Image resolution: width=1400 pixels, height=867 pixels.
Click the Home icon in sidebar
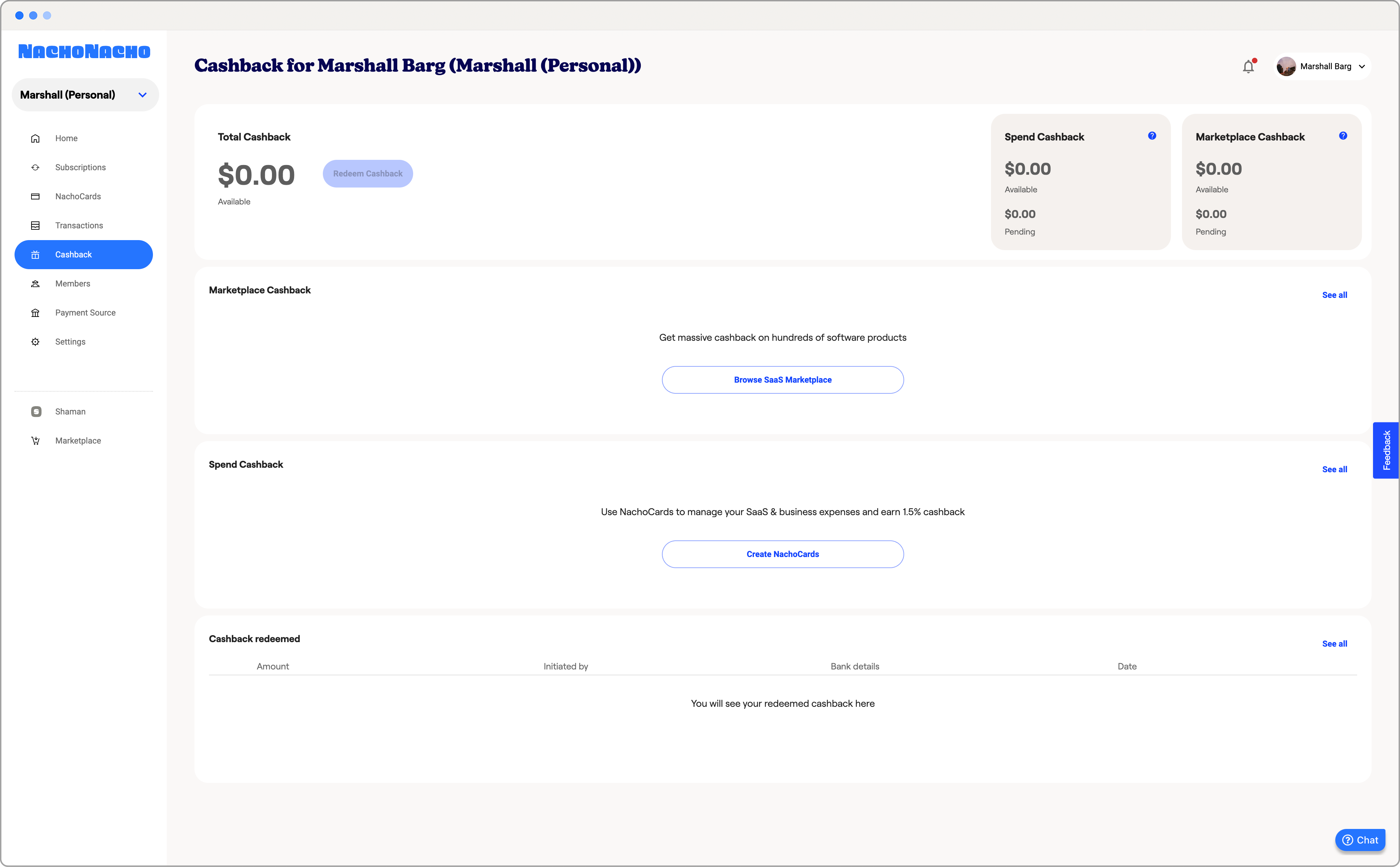(x=35, y=138)
